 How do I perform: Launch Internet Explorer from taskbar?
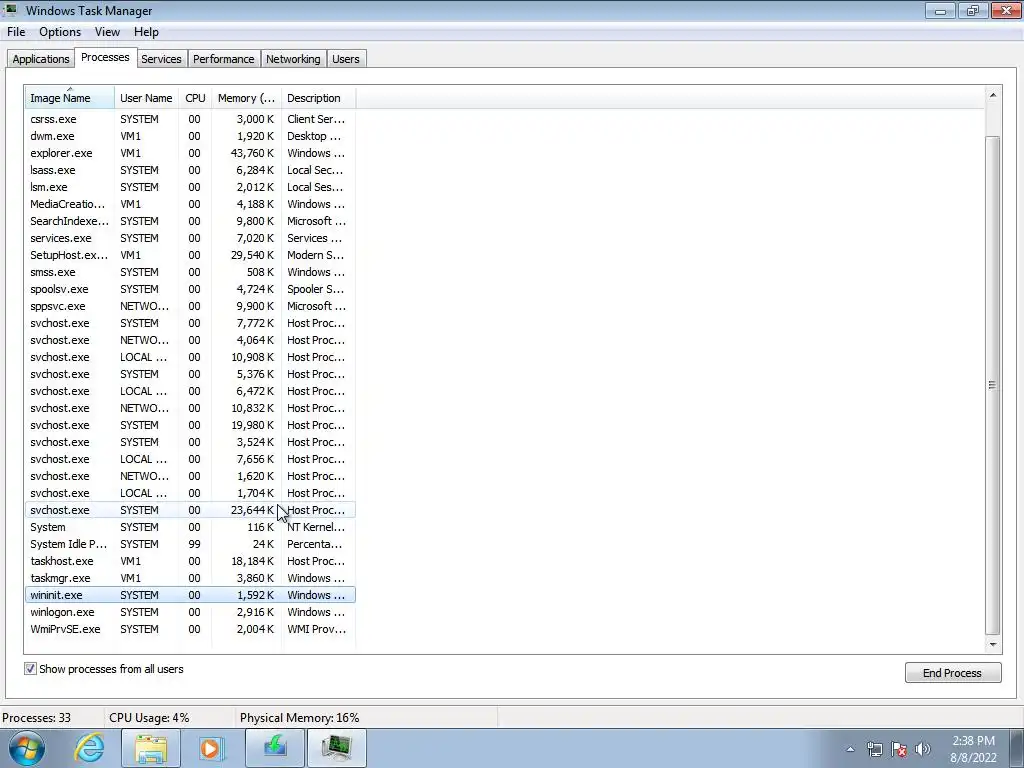coord(89,748)
